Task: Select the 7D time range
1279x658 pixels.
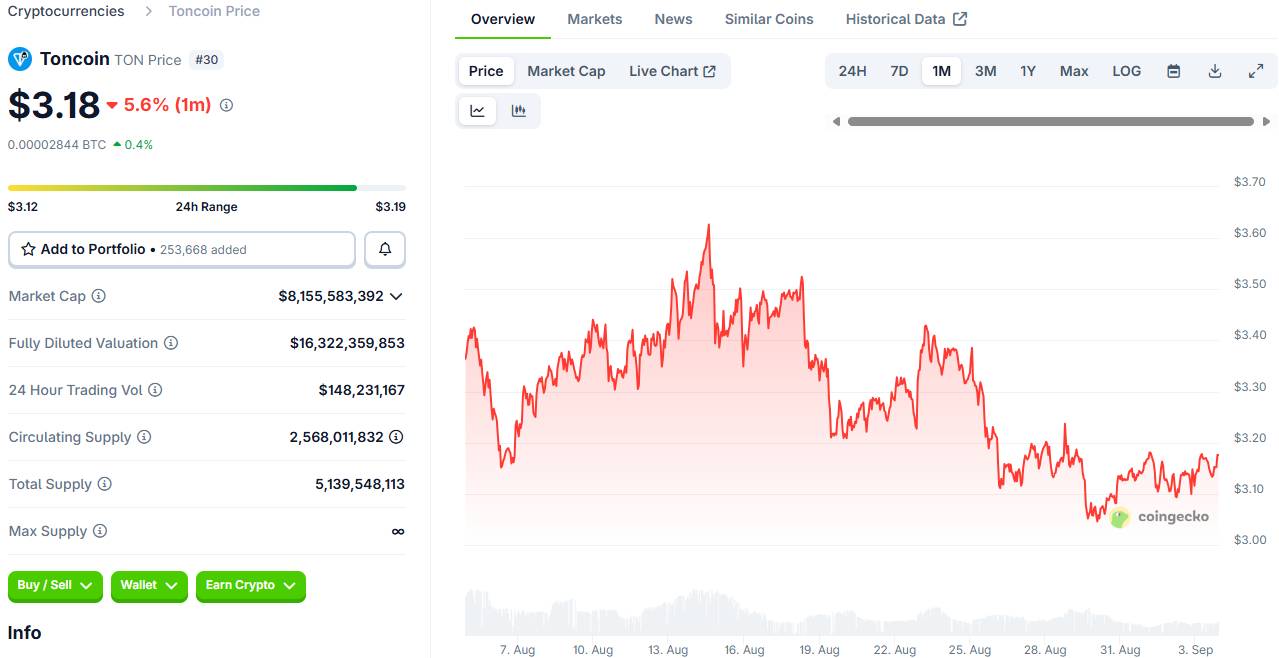Action: pos(899,71)
